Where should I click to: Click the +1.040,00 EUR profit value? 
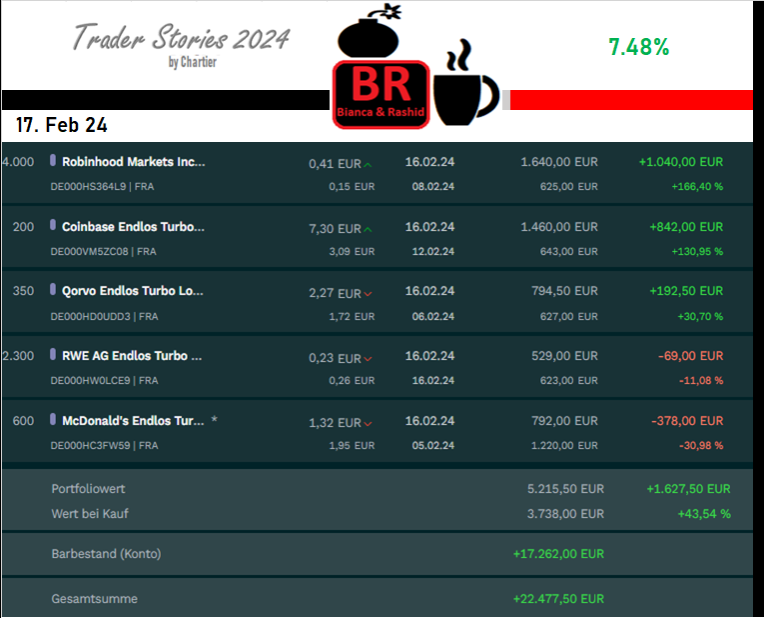pos(681,162)
